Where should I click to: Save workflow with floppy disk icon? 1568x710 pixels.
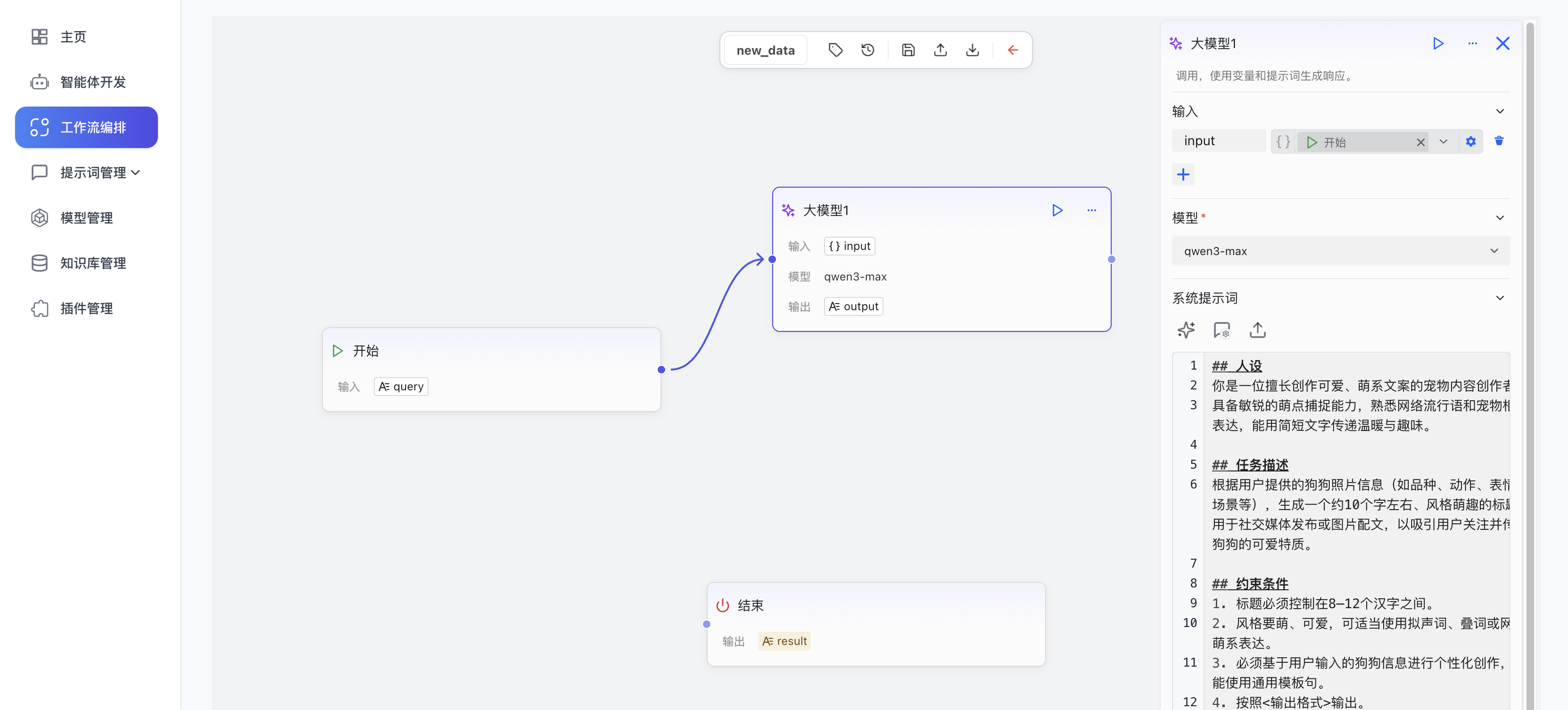908,50
